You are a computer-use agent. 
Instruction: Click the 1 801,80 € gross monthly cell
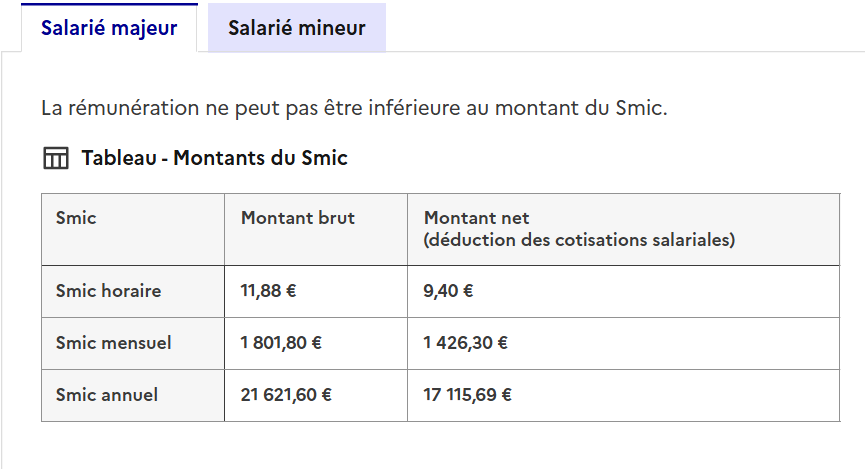click(316, 343)
